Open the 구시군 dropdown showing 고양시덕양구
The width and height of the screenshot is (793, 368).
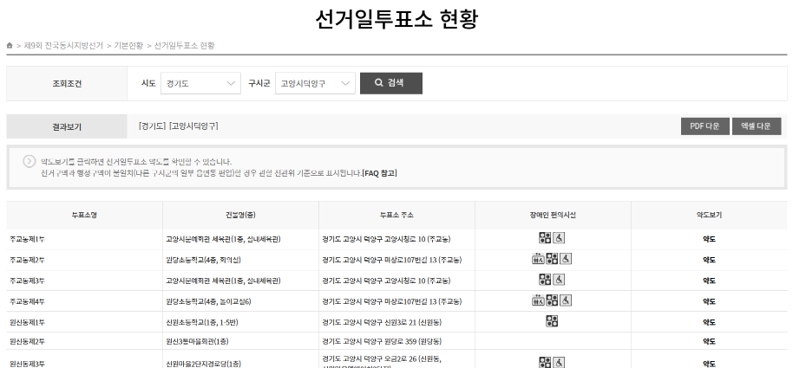(x=315, y=83)
